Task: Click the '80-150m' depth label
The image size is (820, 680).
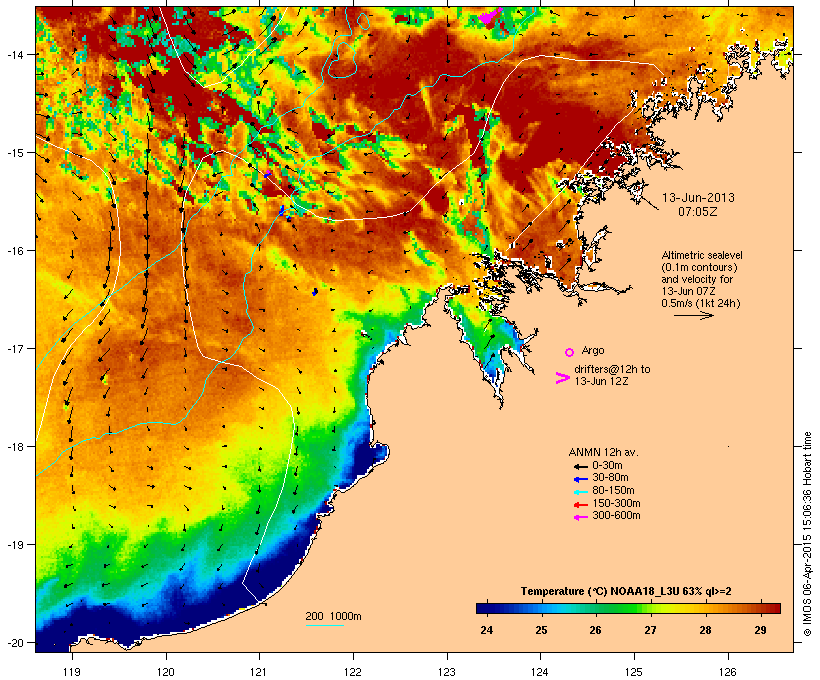Action: point(613,491)
